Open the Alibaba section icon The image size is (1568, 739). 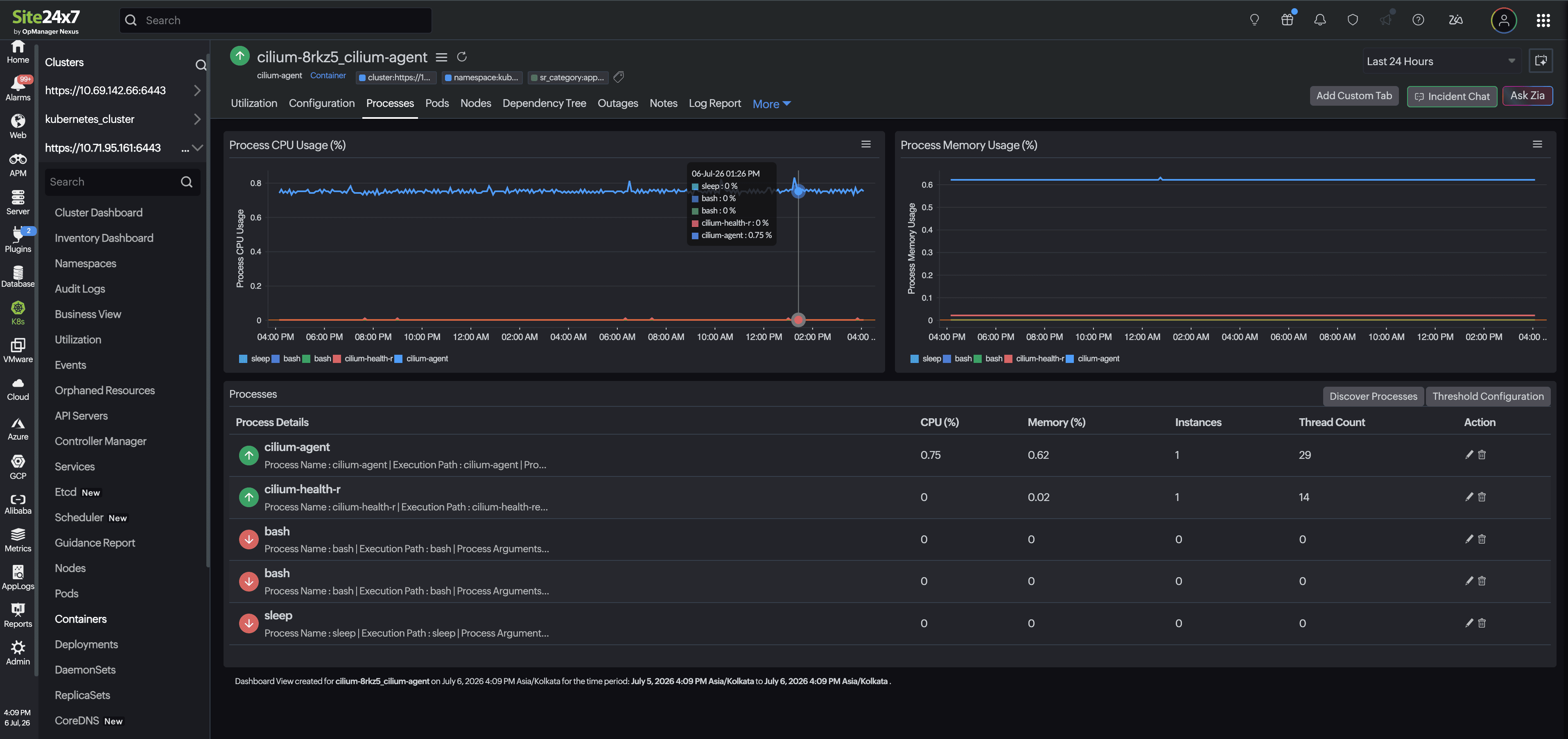18,504
